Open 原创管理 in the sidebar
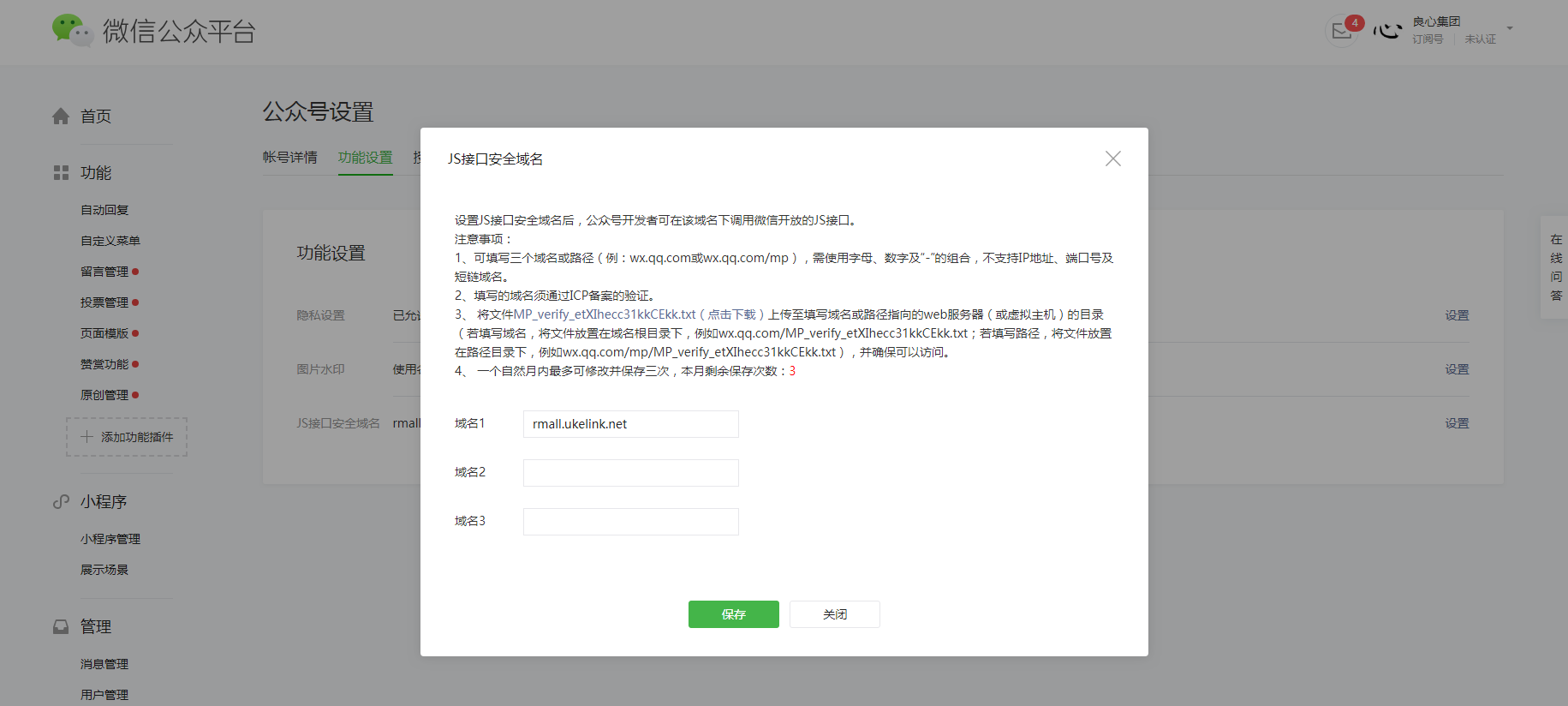 (x=104, y=395)
